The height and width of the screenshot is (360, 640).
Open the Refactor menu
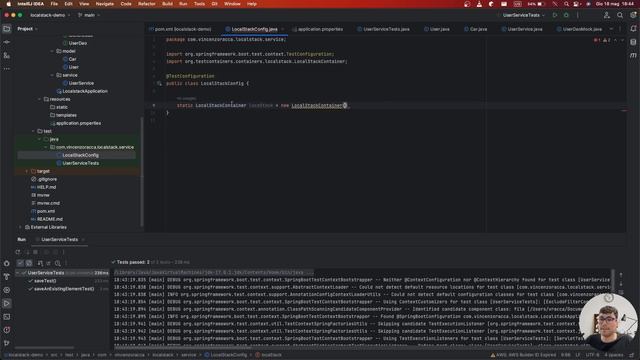(x=147, y=4)
